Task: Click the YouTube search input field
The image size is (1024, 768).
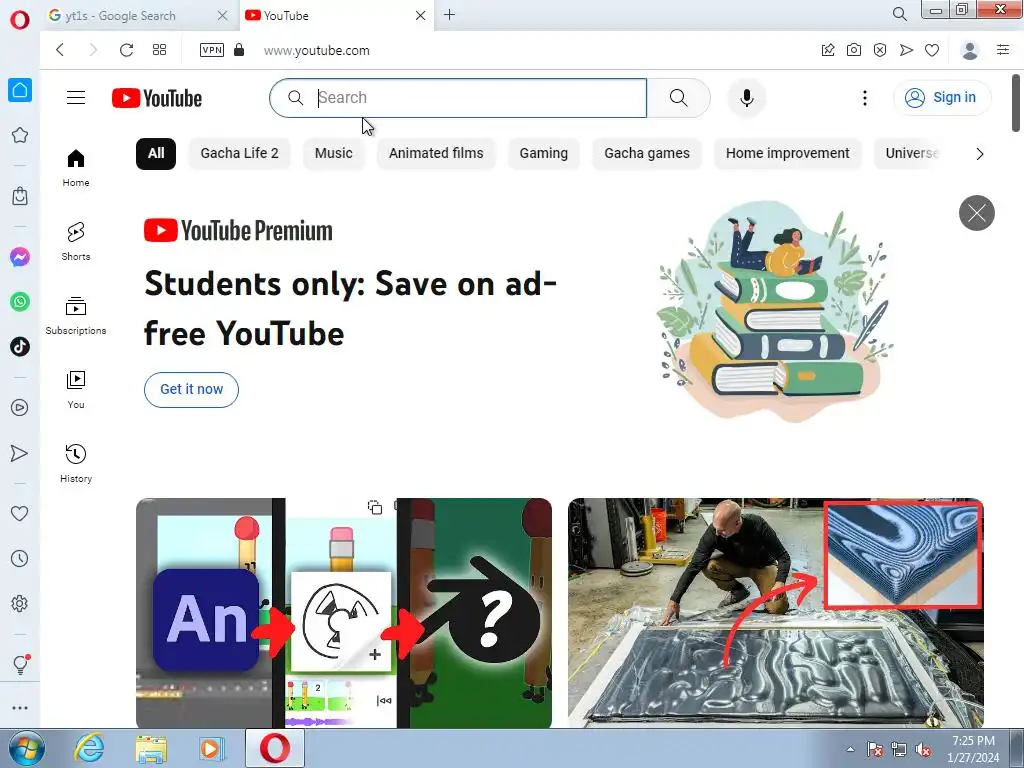Action: (x=458, y=98)
